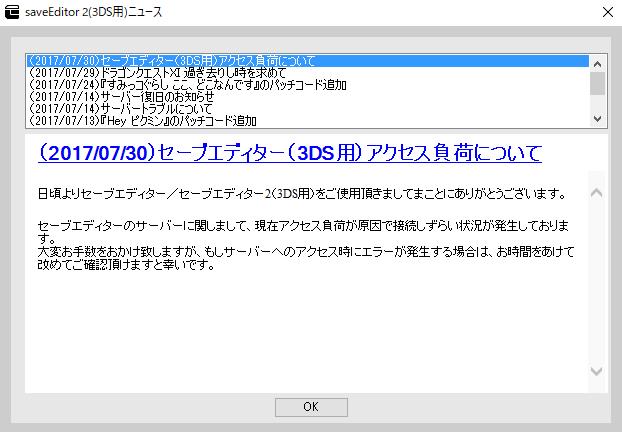This screenshot has width=622, height=432.
Task: Click the article pane scroll-down arrow
Action: click(597, 371)
